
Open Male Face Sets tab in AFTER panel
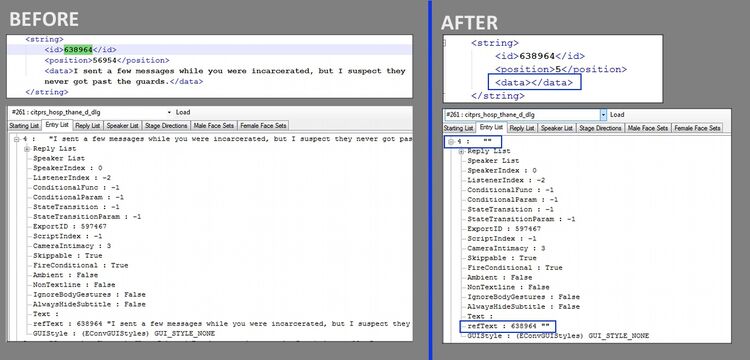click(648, 128)
